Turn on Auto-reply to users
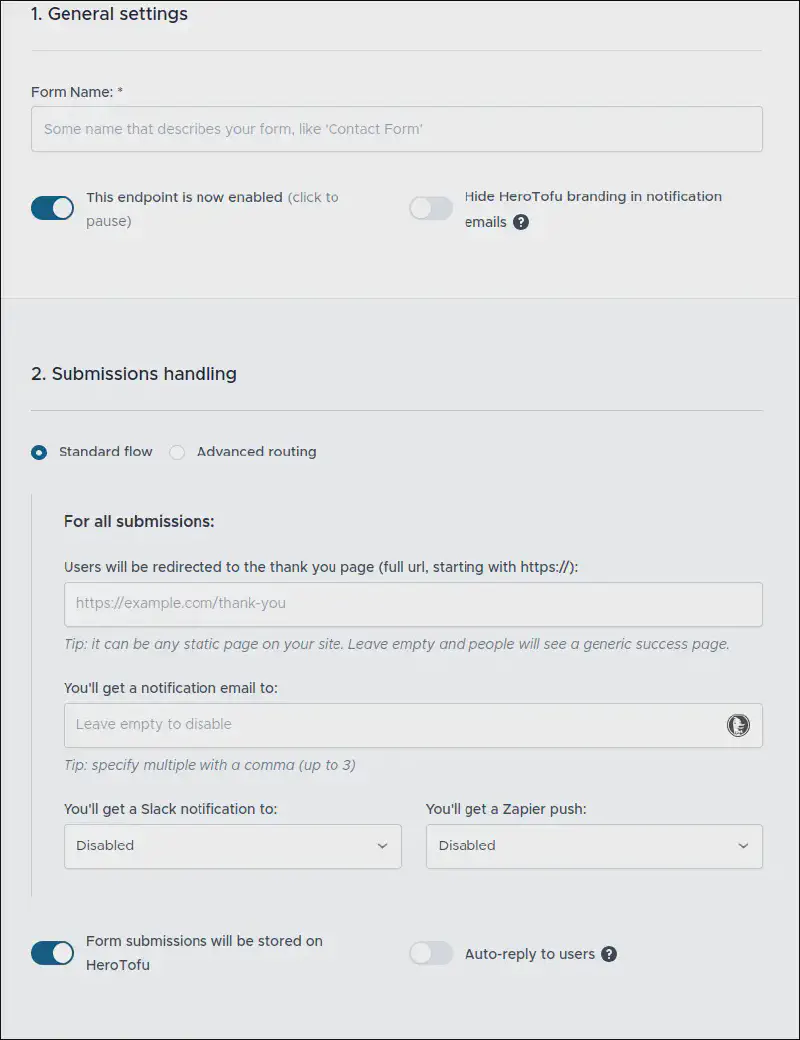 [x=431, y=953]
